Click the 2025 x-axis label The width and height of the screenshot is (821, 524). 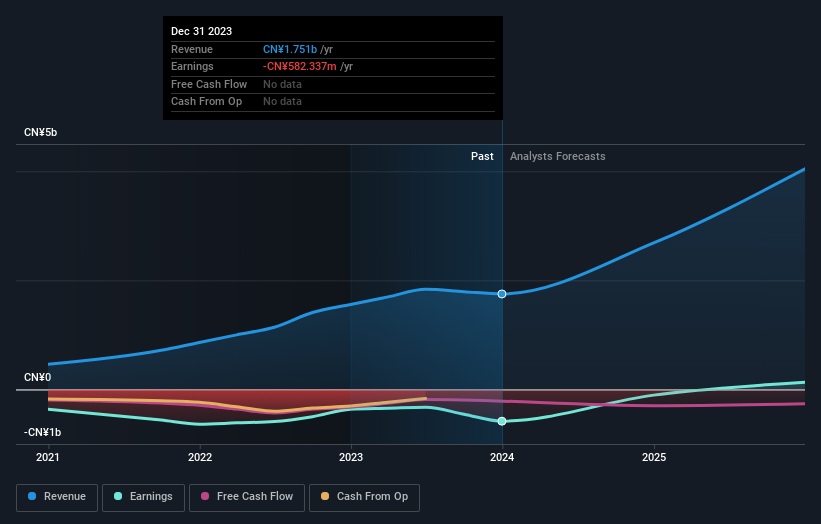coord(654,458)
